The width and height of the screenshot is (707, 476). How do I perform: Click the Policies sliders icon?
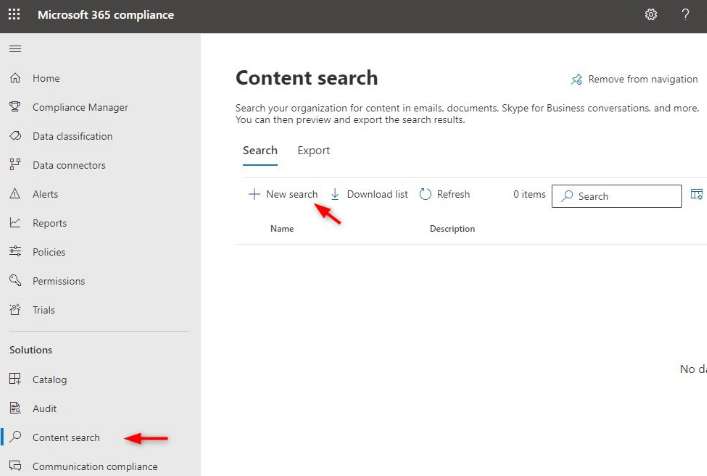(x=15, y=252)
